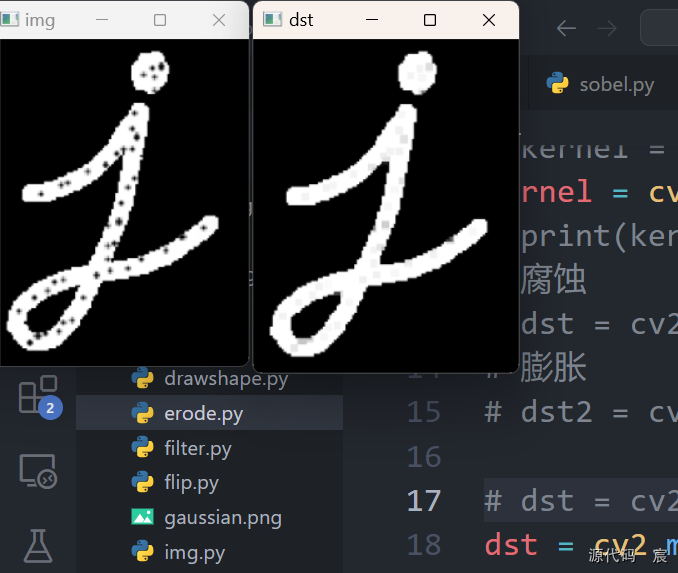Click the commented dst2 code line
This screenshot has height=573, width=678.
(581, 412)
